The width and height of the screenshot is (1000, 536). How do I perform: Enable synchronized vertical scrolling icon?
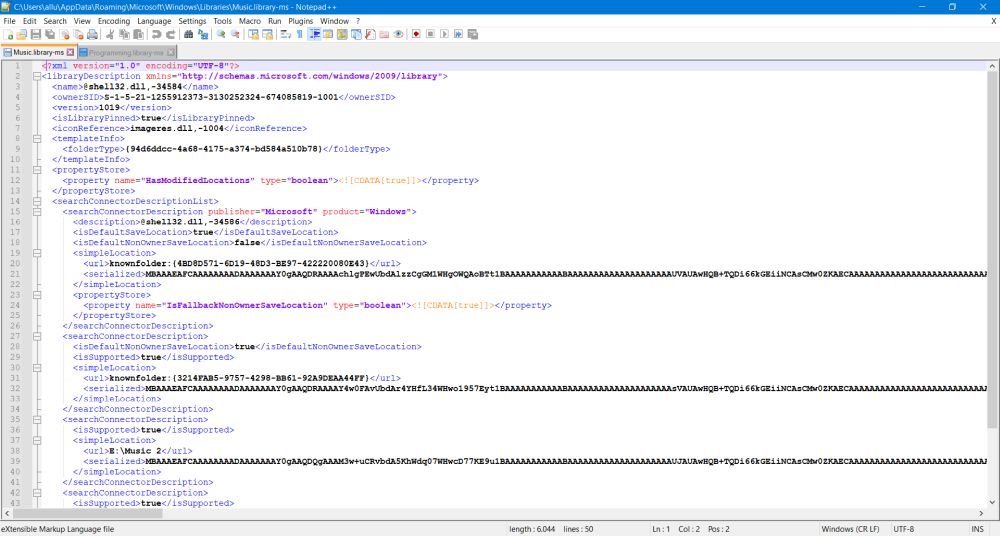[253, 34]
